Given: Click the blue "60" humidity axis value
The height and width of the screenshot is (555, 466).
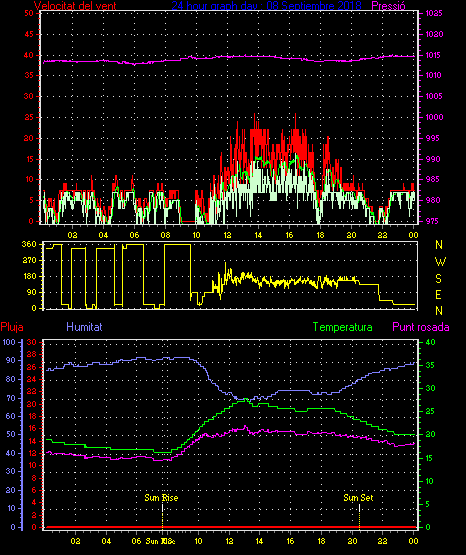Looking at the screenshot, I should click(11, 416).
